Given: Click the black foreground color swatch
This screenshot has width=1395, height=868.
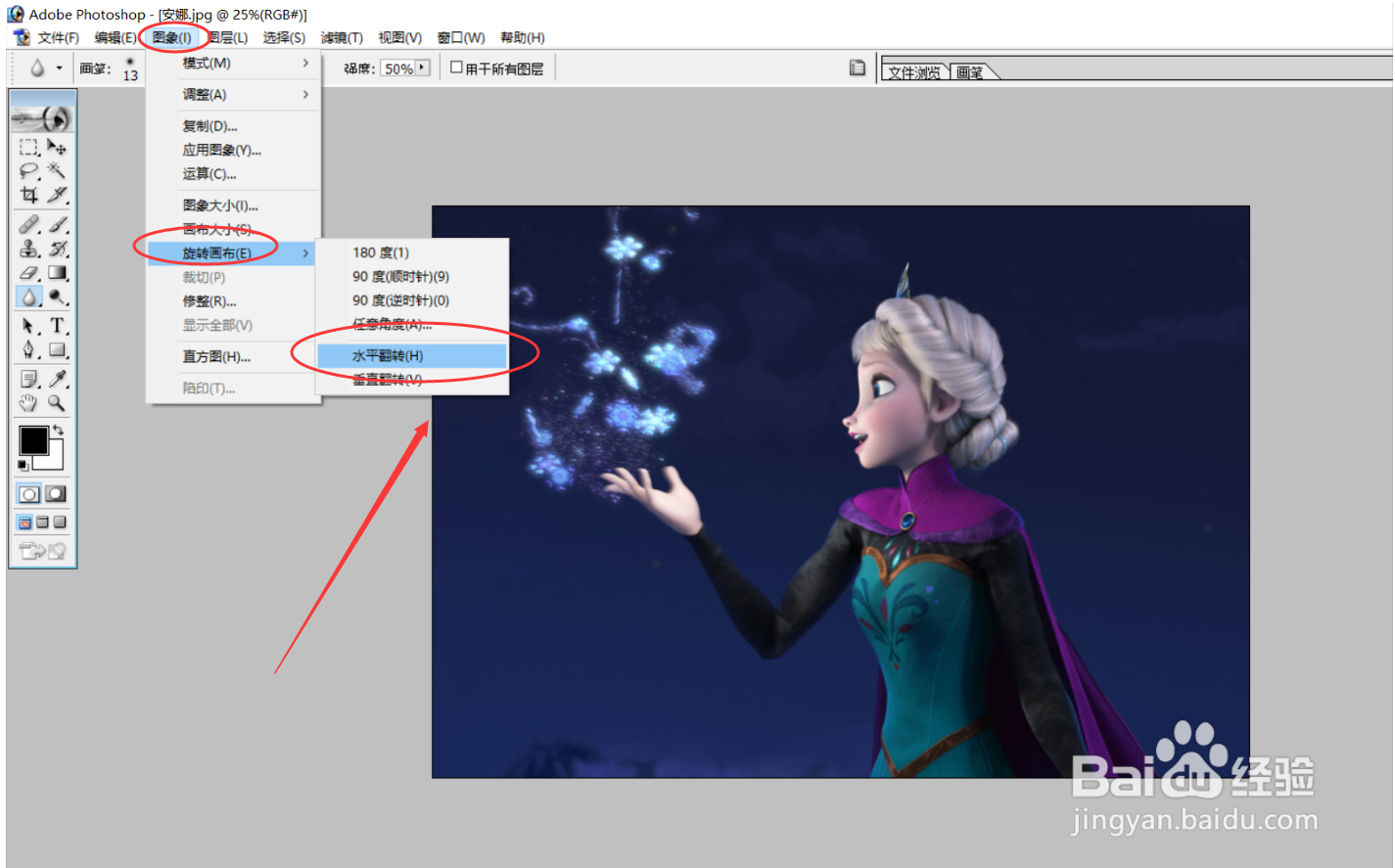Looking at the screenshot, I should click(x=33, y=440).
